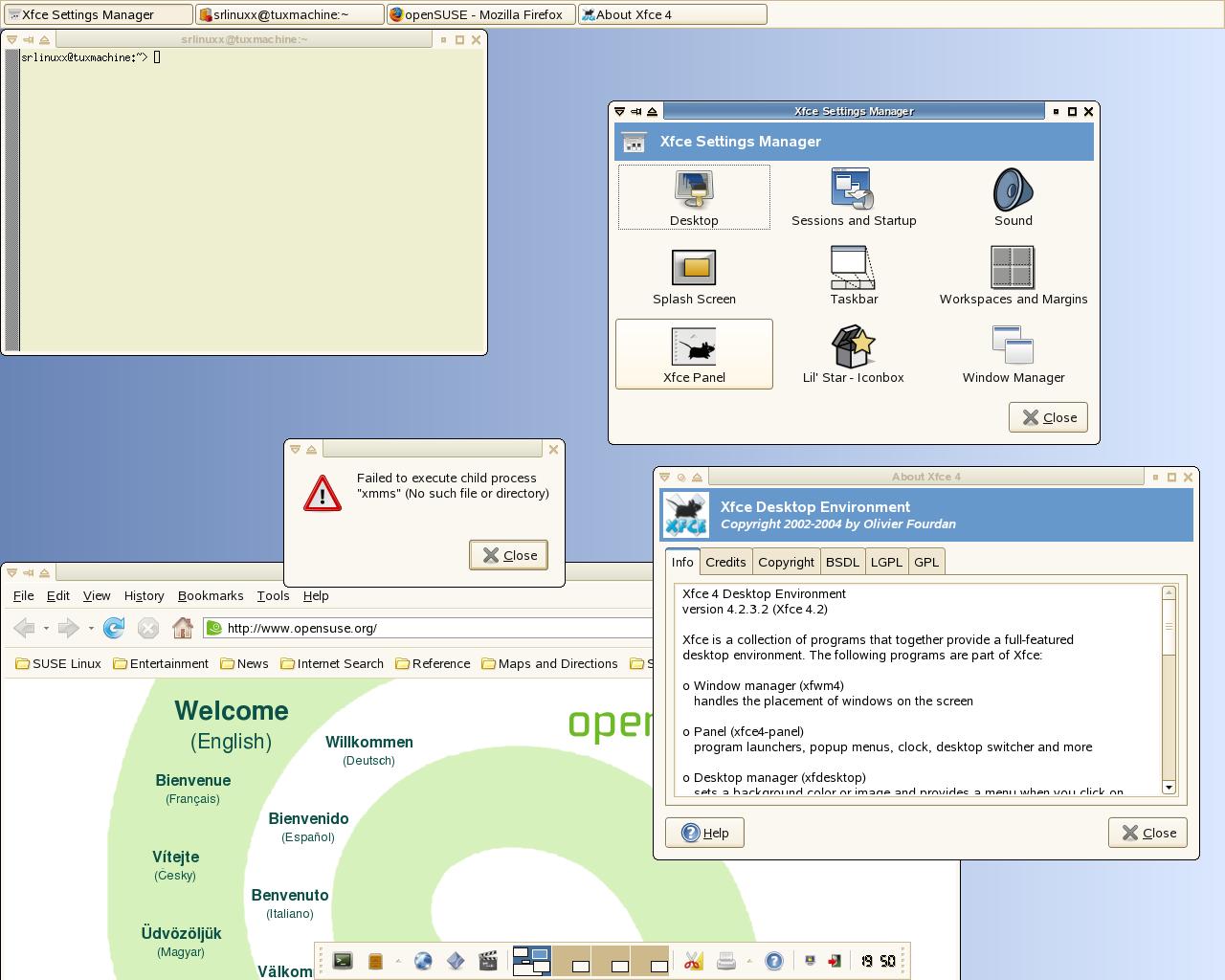Viewport: 1225px width, 980px height.
Task: Switch to the GPL tab
Action: point(926,562)
